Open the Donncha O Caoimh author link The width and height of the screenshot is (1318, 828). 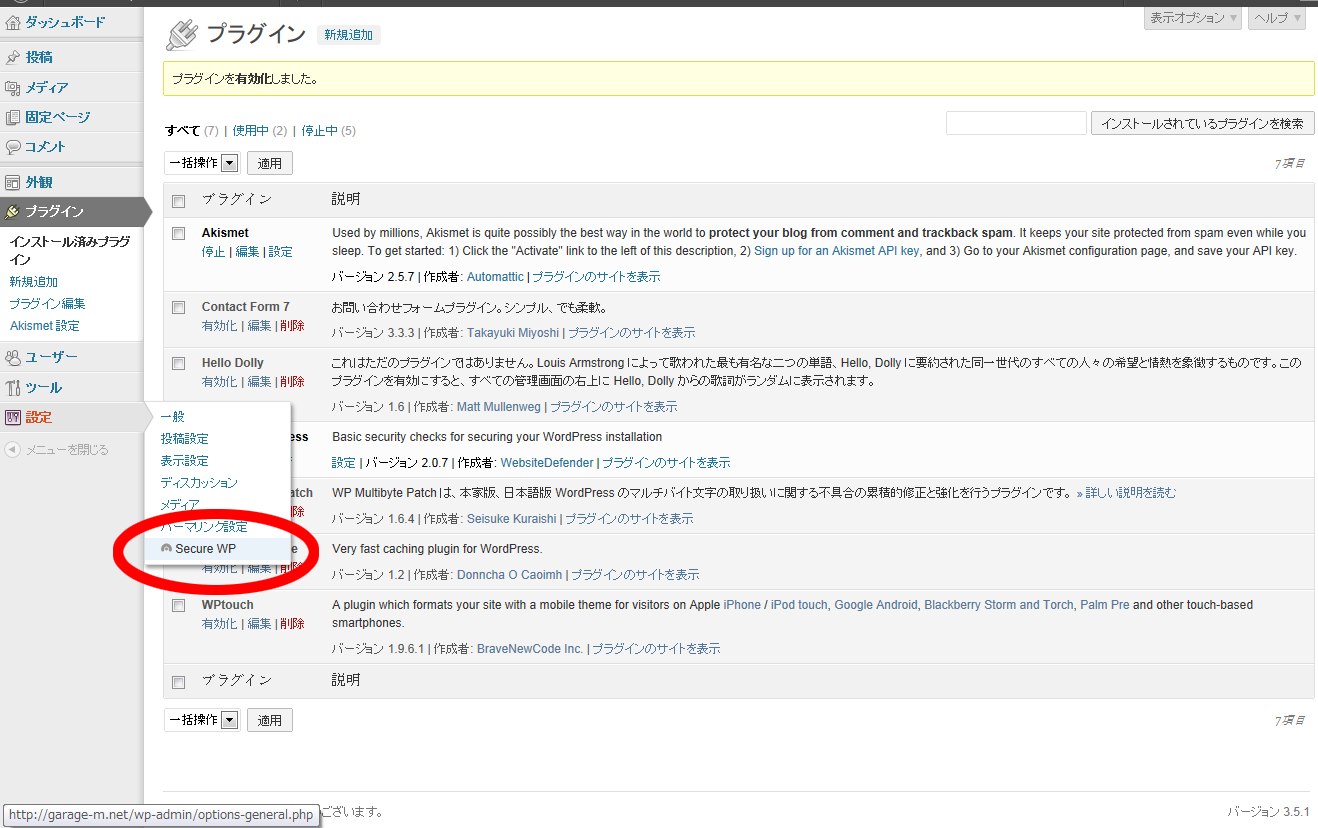tap(509, 575)
